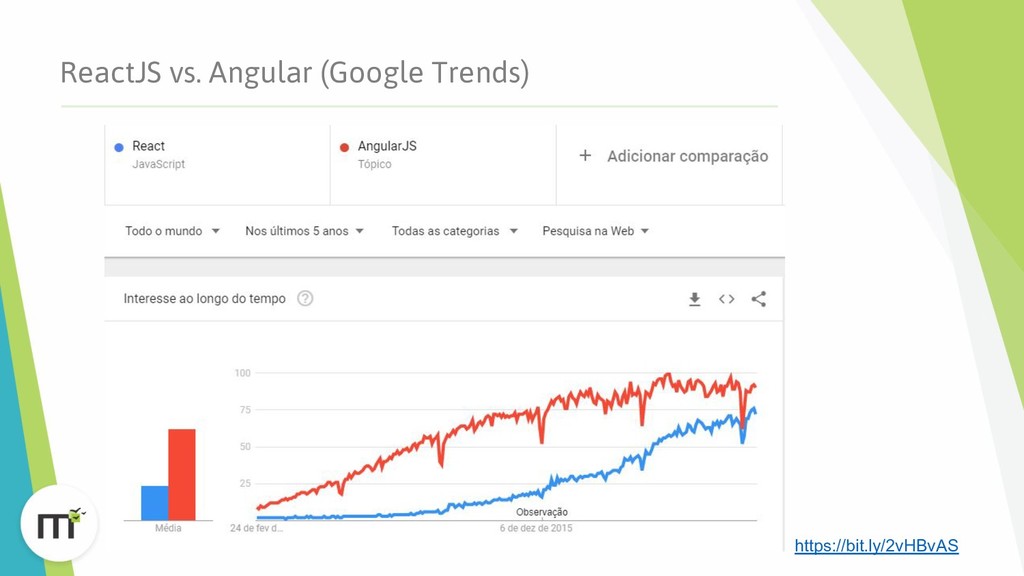
Task: Open the embed code icon
Action: click(x=726, y=299)
